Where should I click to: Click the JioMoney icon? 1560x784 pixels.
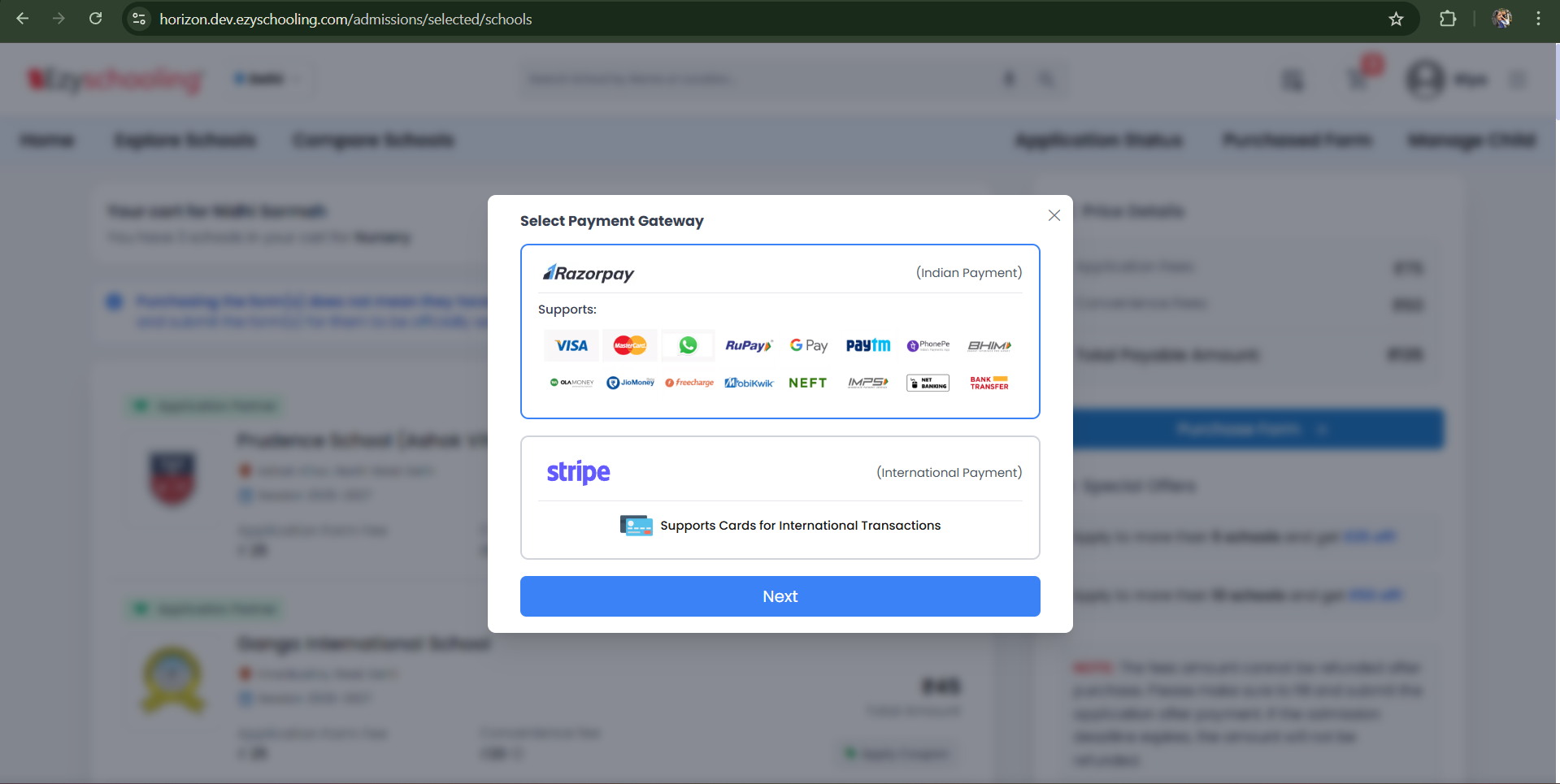click(x=630, y=383)
